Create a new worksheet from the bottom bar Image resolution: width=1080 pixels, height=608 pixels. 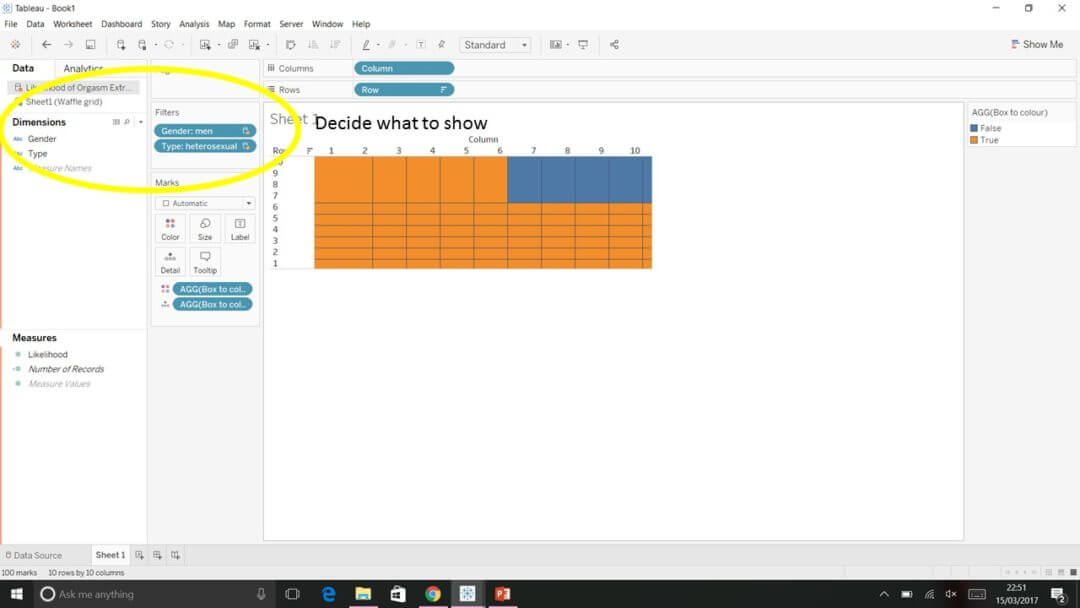140,554
